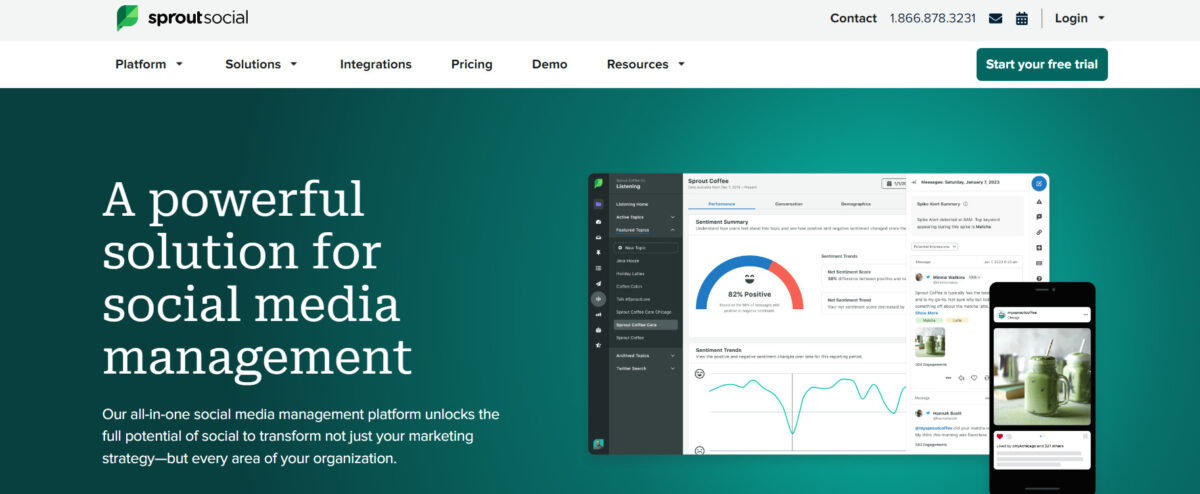Screen dimensions: 1200x494
Task: Select the Java House topic
Action: click(628, 261)
